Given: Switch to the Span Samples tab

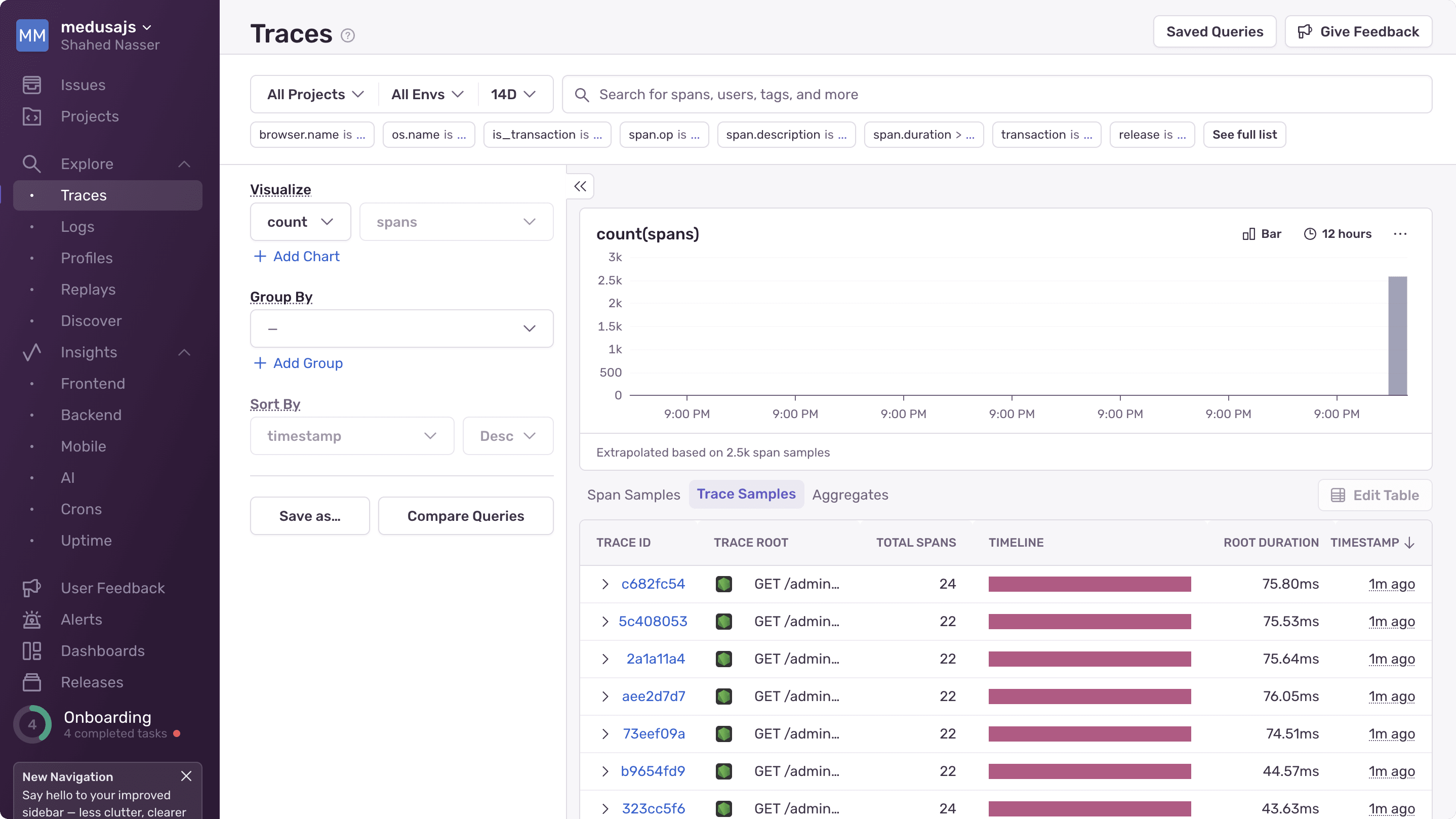Looking at the screenshot, I should 633,495.
